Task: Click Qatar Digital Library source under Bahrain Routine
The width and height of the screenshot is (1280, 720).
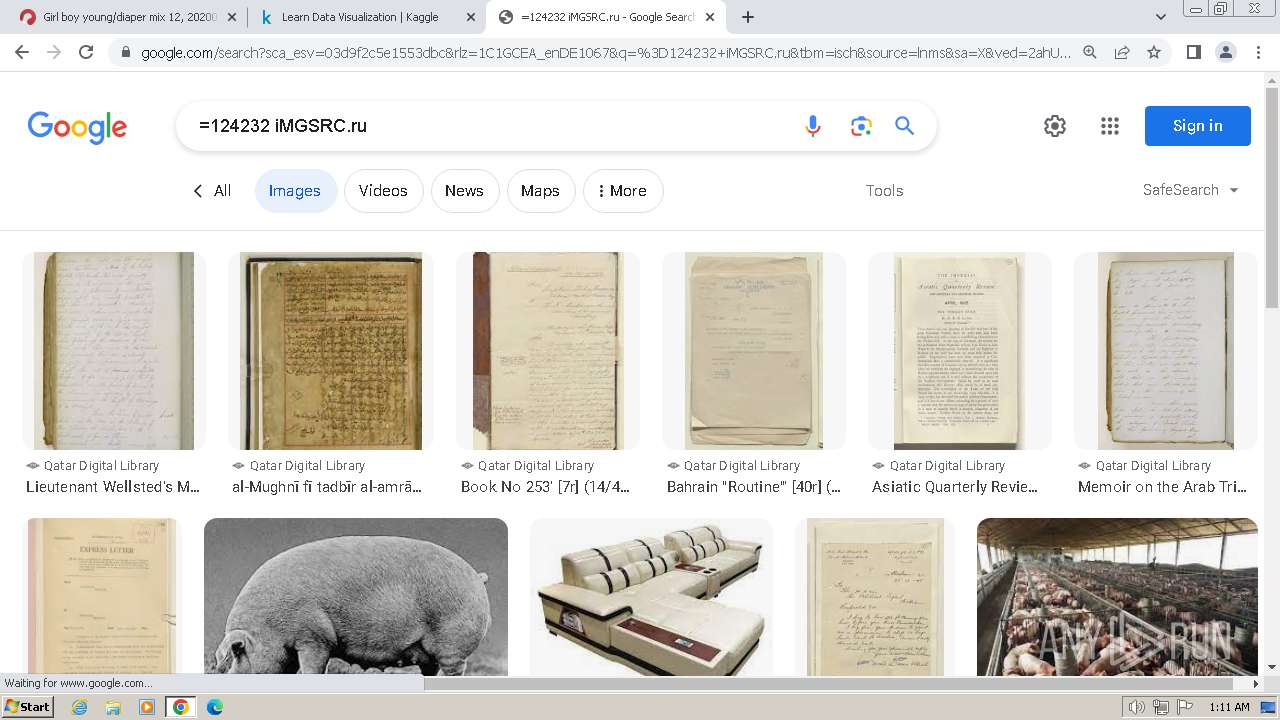Action: [742, 466]
